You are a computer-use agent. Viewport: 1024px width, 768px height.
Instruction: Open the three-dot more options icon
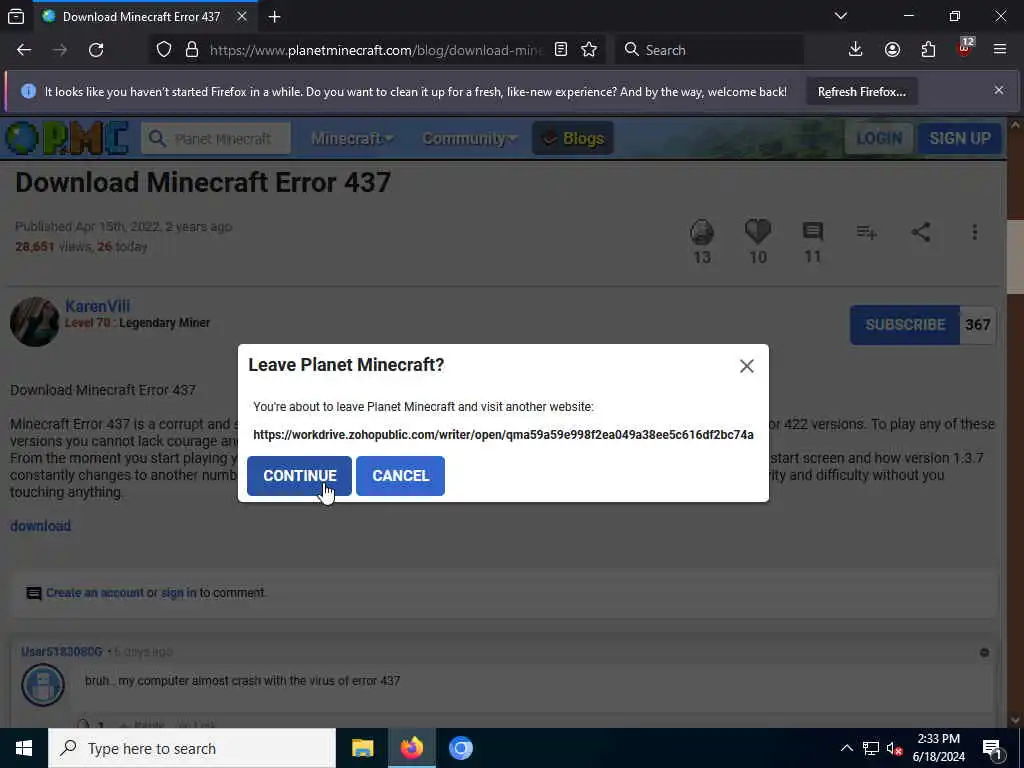coord(974,232)
